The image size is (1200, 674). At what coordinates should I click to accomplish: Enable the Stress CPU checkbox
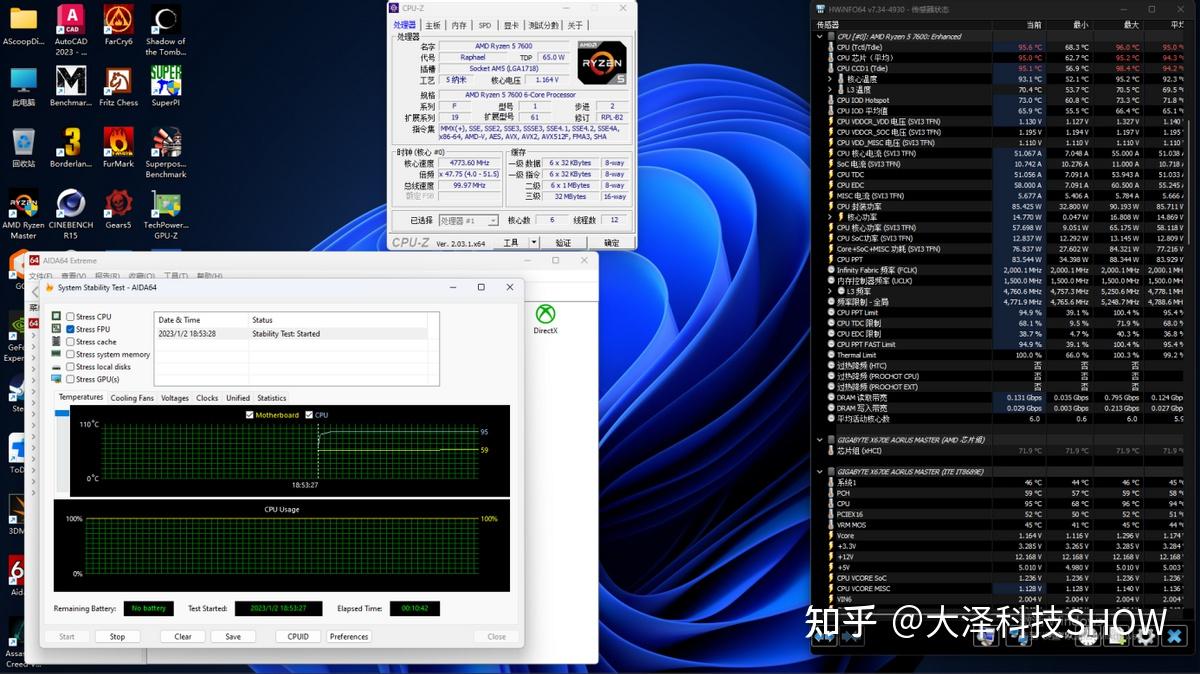click(x=70, y=317)
